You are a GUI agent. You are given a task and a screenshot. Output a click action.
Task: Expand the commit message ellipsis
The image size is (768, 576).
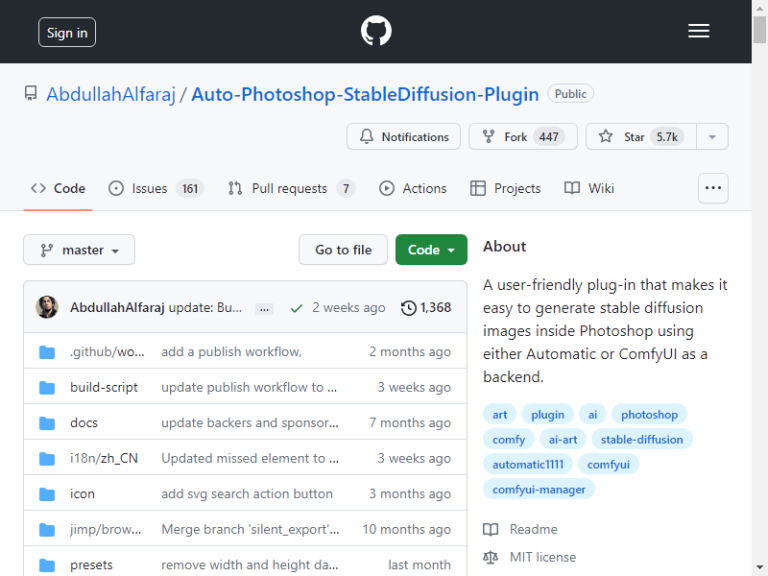pyautogui.click(x=264, y=309)
